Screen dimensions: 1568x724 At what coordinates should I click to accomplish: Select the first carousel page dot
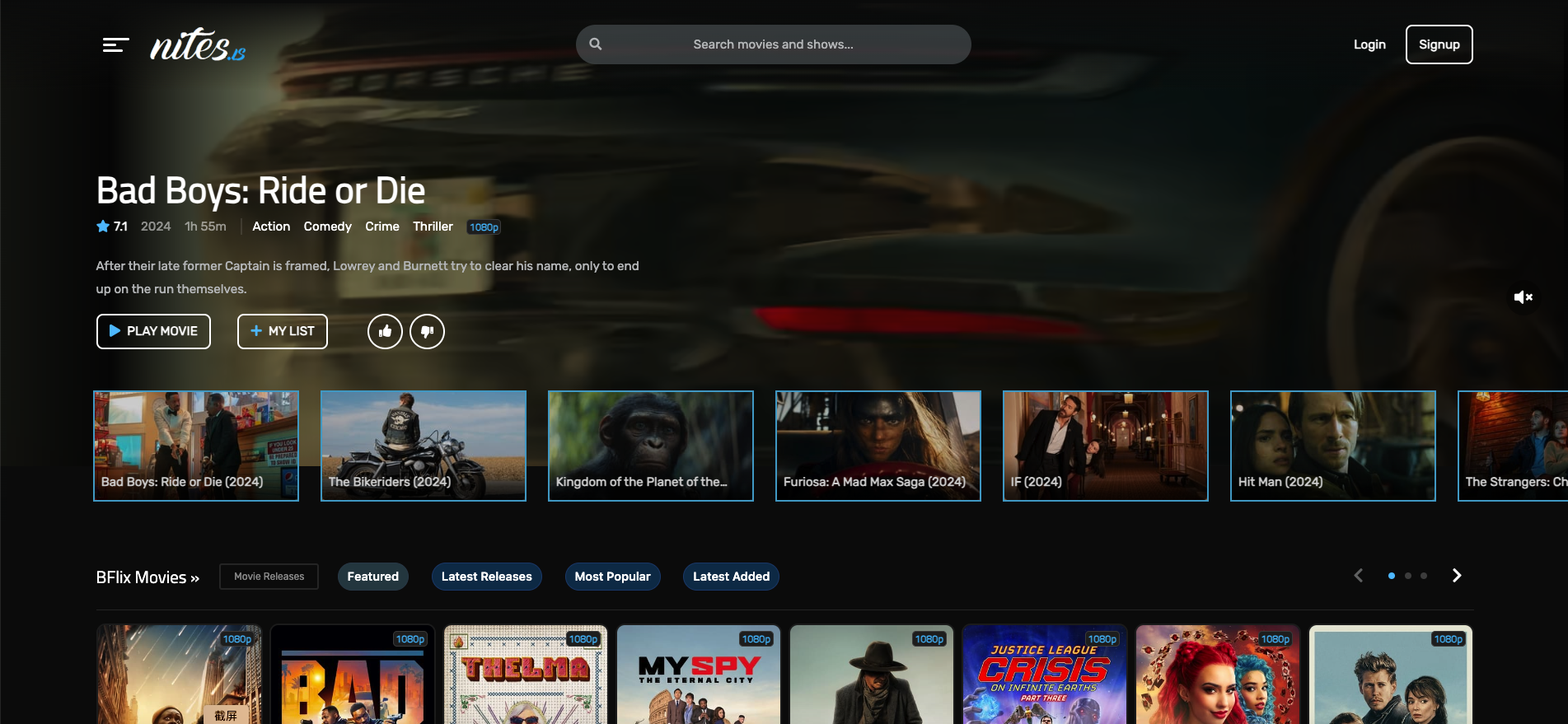click(1392, 576)
